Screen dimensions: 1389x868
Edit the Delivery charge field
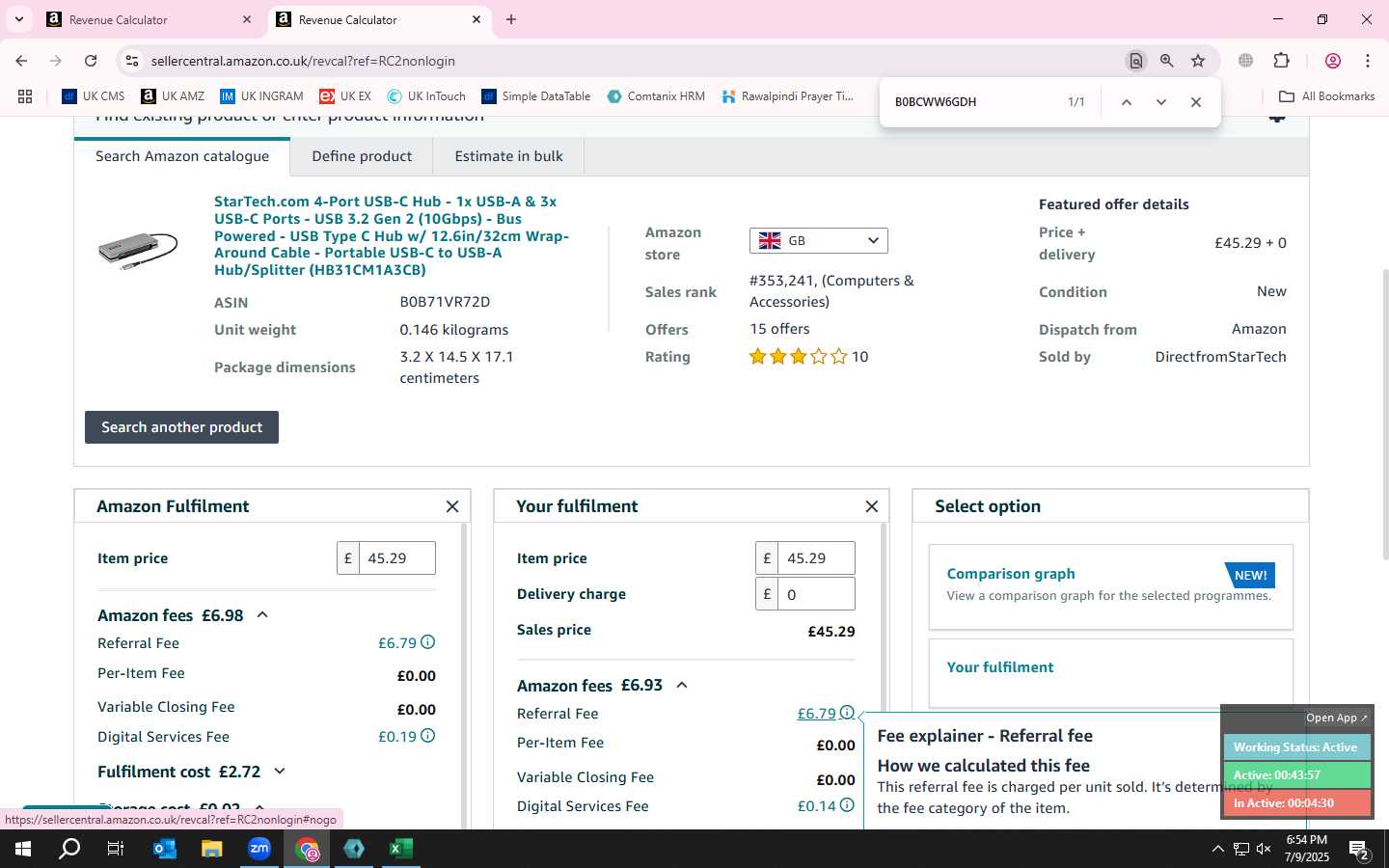coord(816,594)
